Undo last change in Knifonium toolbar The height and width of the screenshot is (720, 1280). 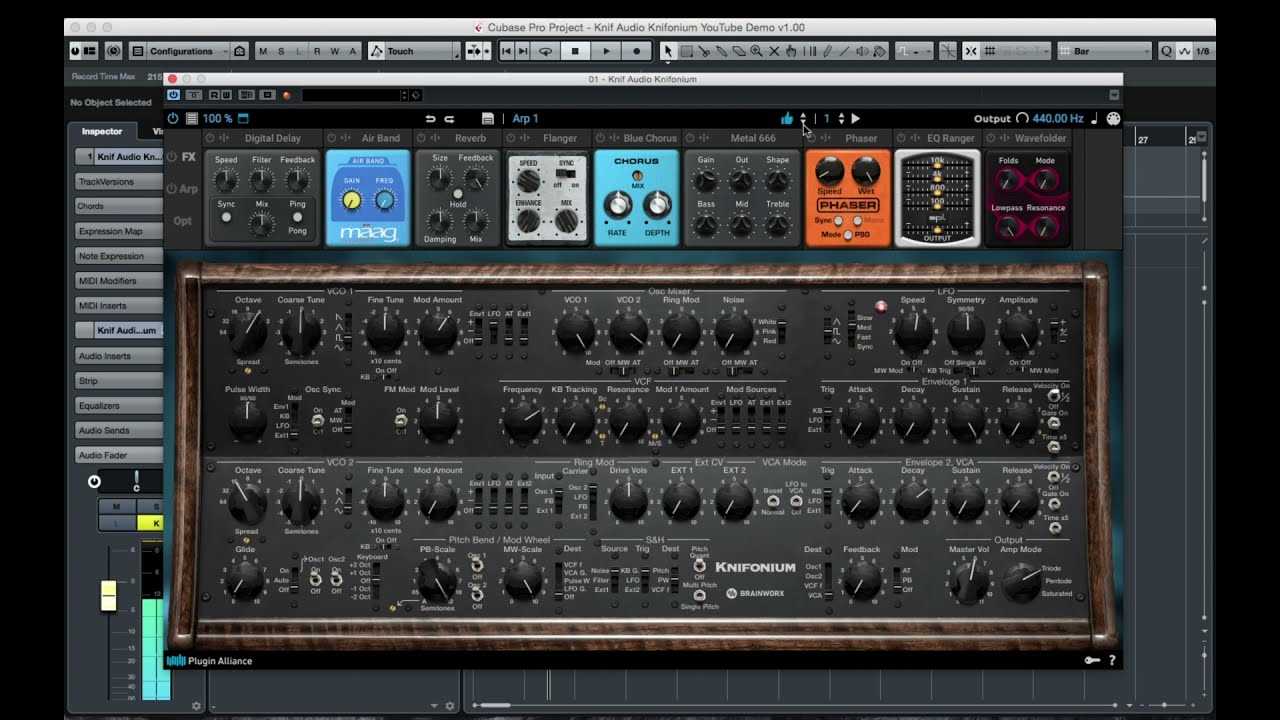(430, 118)
